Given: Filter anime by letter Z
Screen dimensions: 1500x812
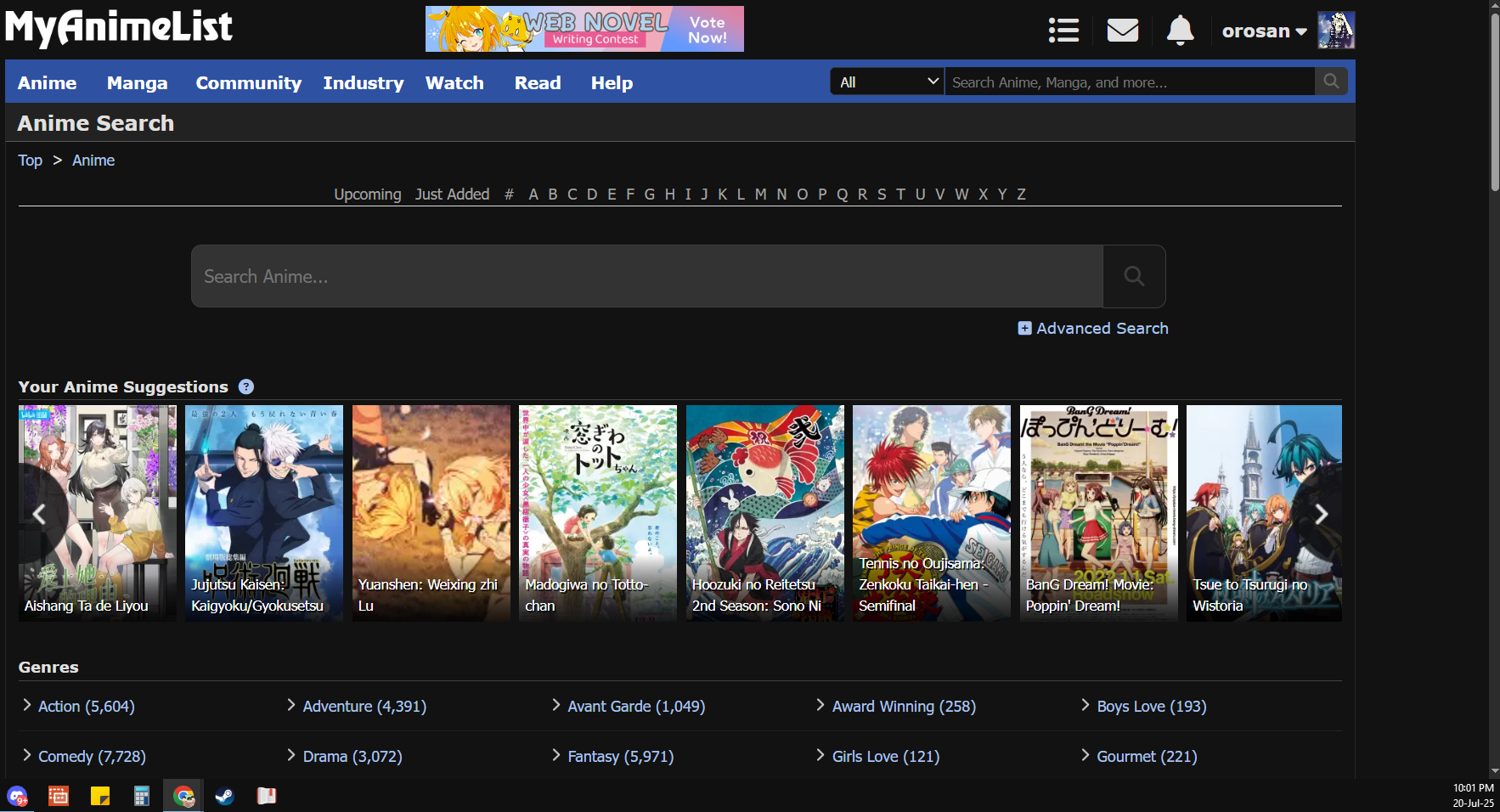Looking at the screenshot, I should [x=1021, y=195].
